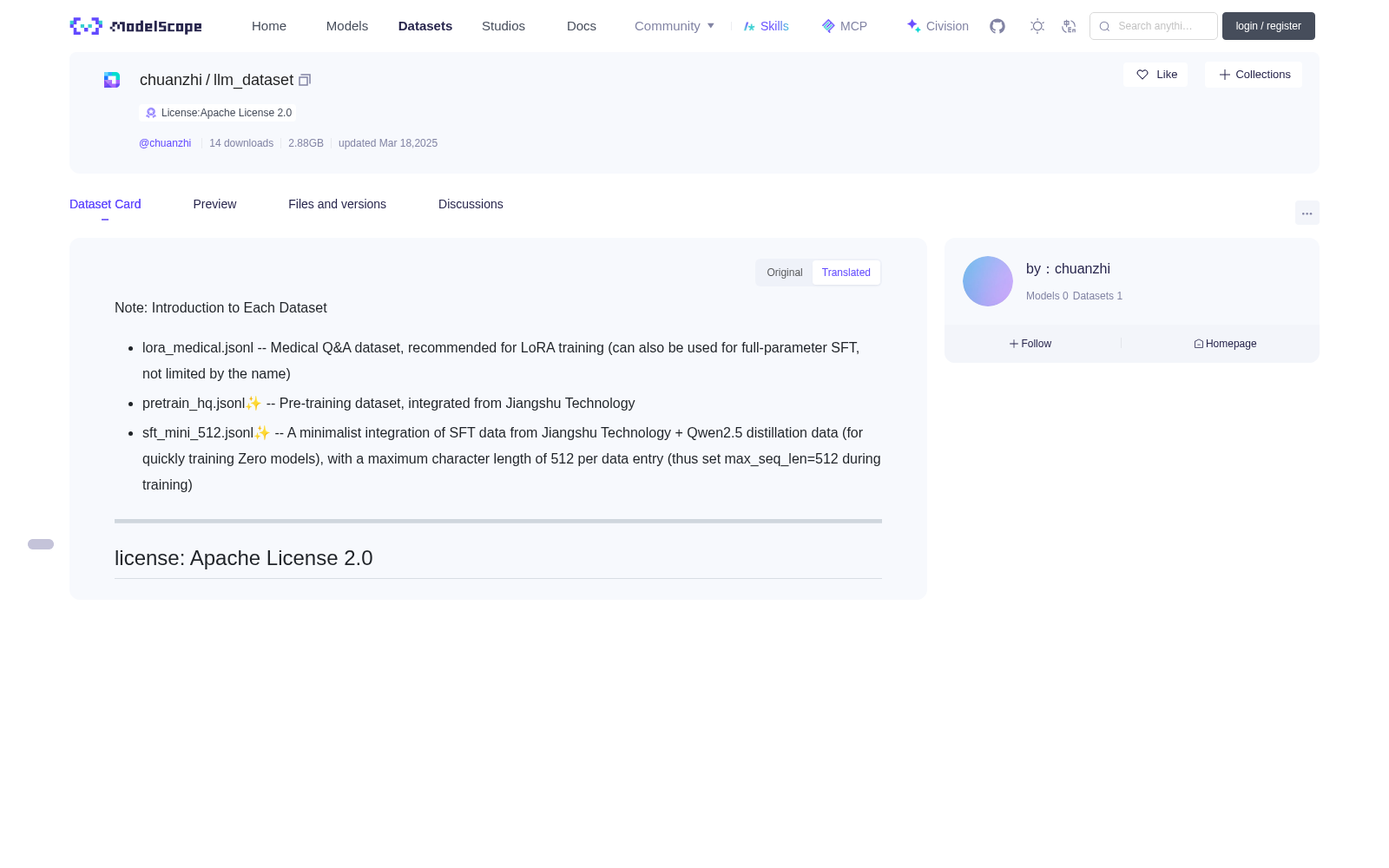Add dataset to Collections

1254,75
